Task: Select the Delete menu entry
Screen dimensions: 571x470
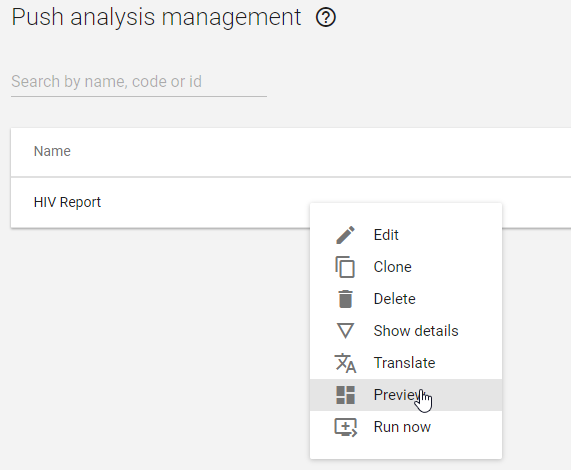Action: point(406,299)
